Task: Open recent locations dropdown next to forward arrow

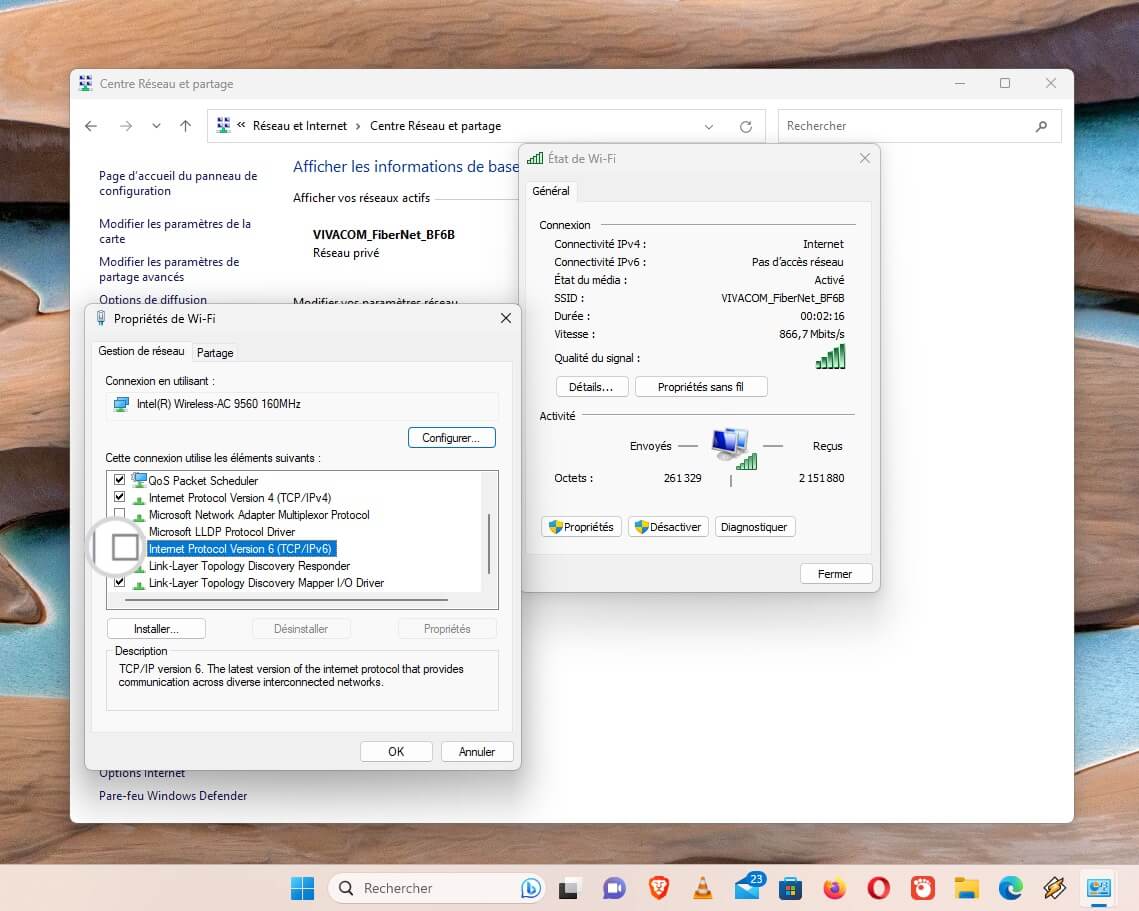Action: [156, 126]
